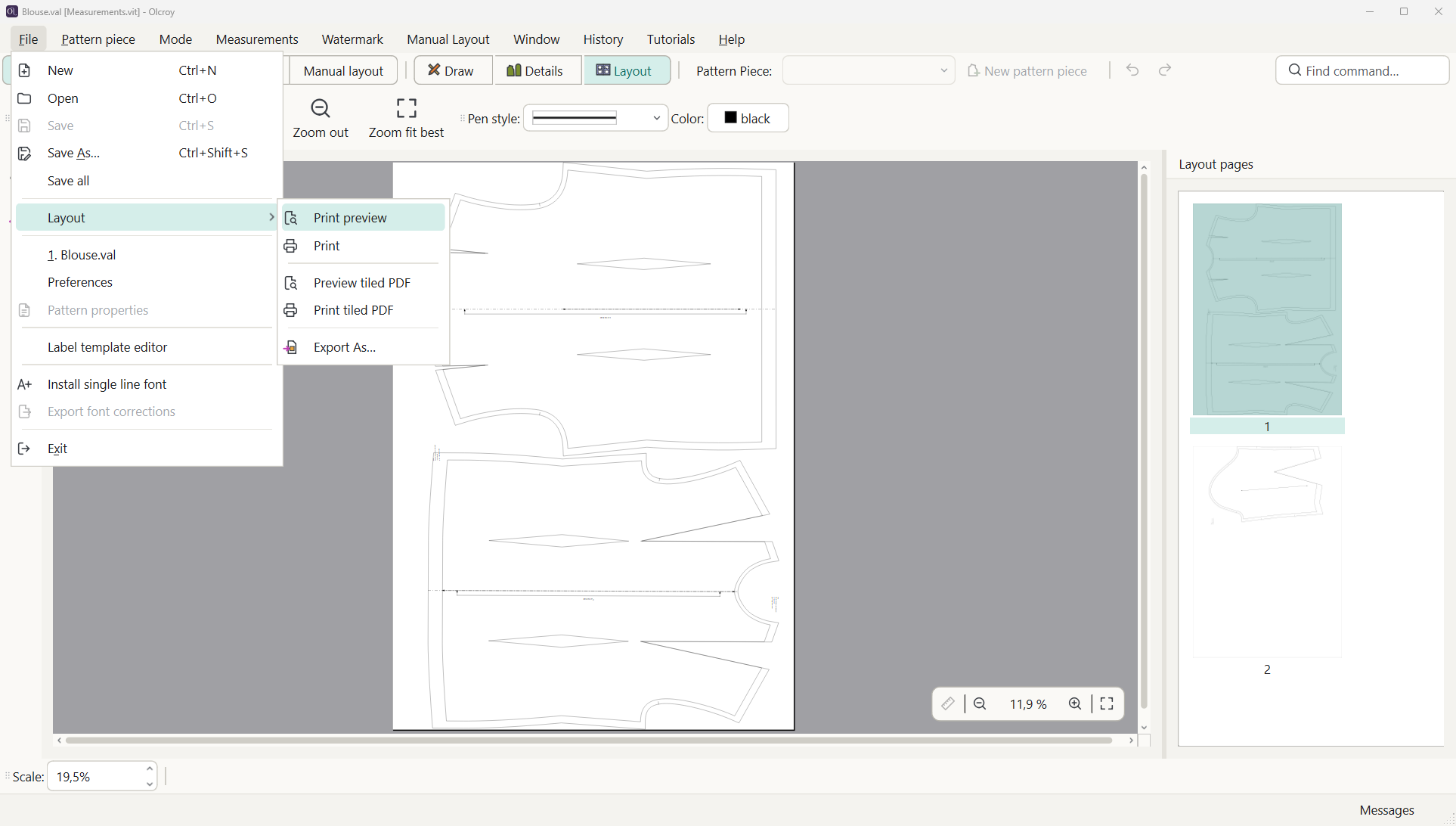Open the Watermark menu

click(352, 39)
